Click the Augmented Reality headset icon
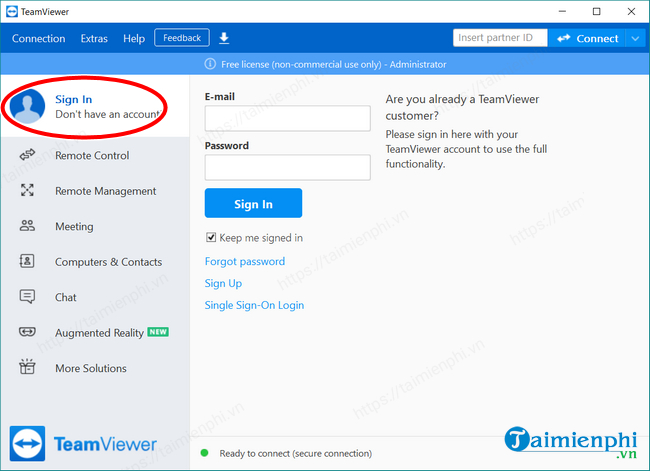Image resolution: width=650 pixels, height=471 pixels. click(x=27, y=332)
